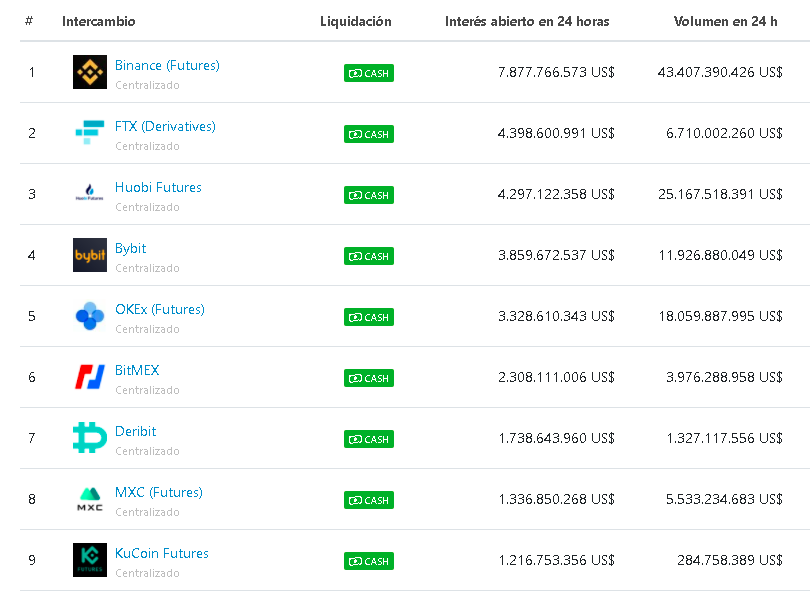Open the Bybit exchange link
Viewport: 810px width, 597px height.
point(131,249)
